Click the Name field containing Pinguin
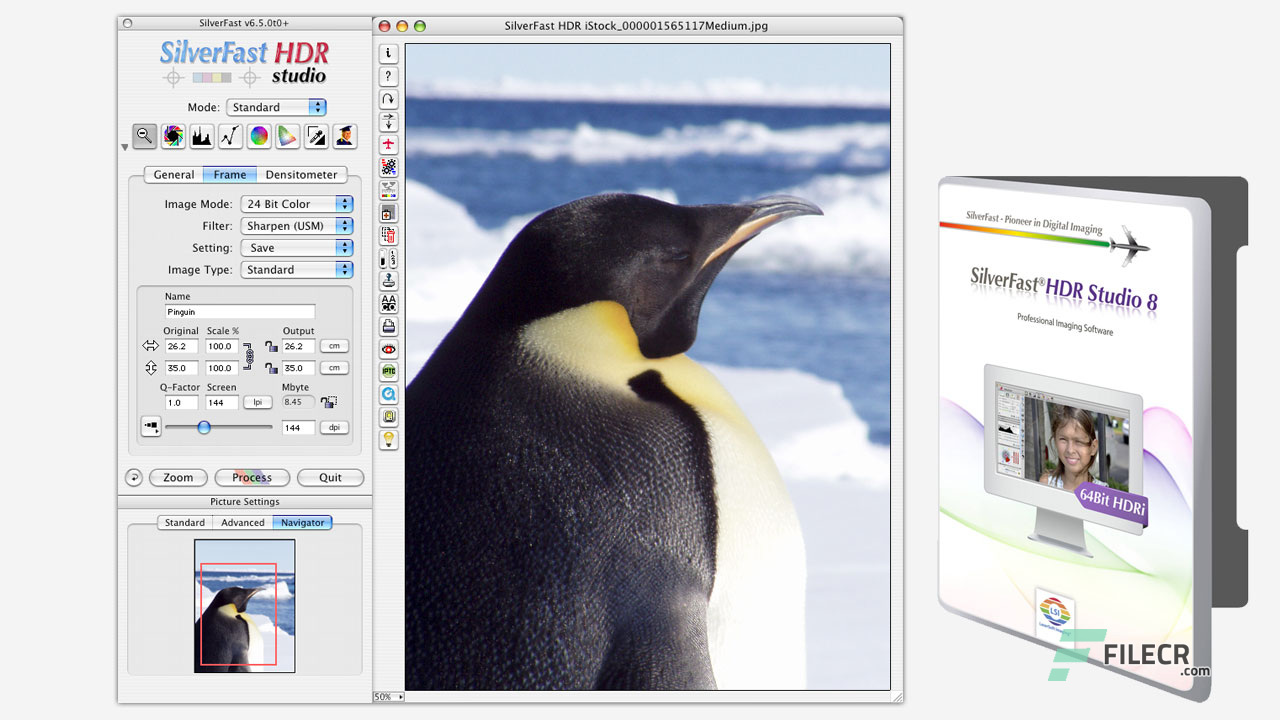1280x720 pixels. click(x=240, y=312)
